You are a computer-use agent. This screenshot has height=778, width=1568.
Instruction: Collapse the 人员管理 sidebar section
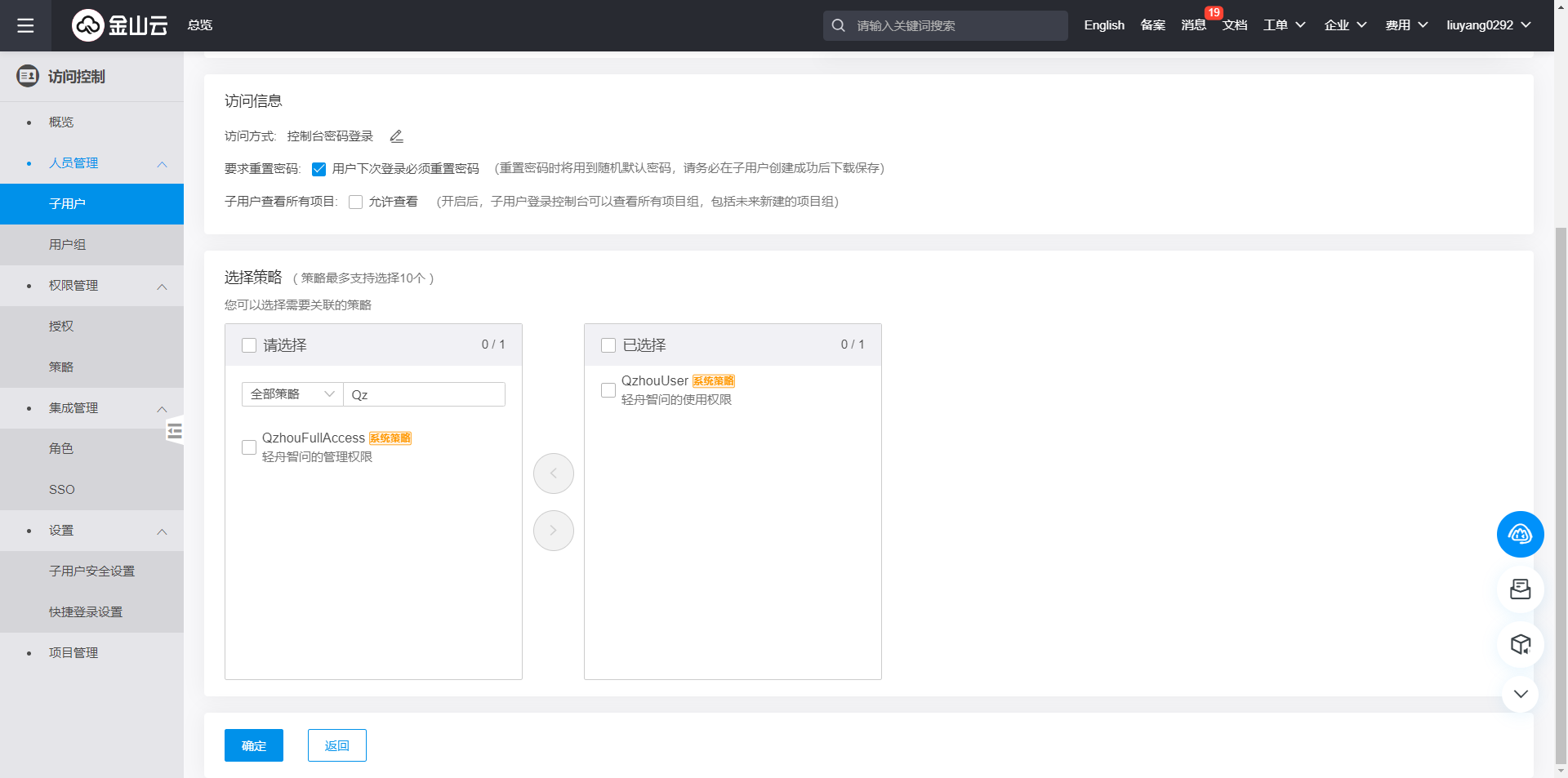click(x=162, y=164)
